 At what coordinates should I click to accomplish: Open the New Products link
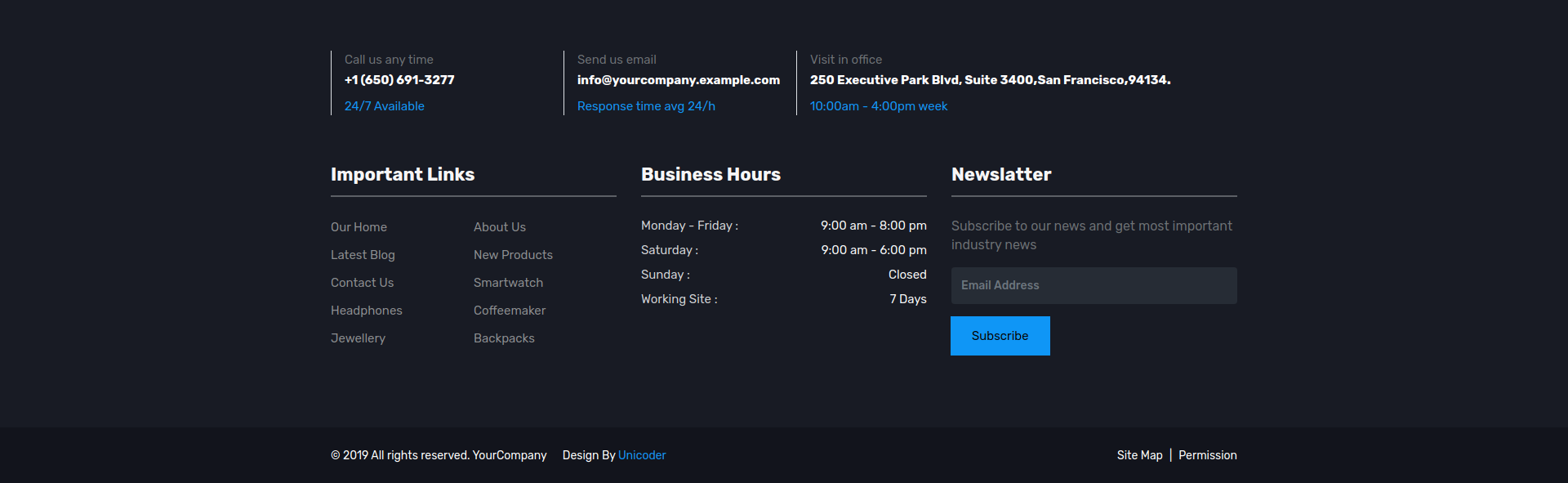click(513, 255)
